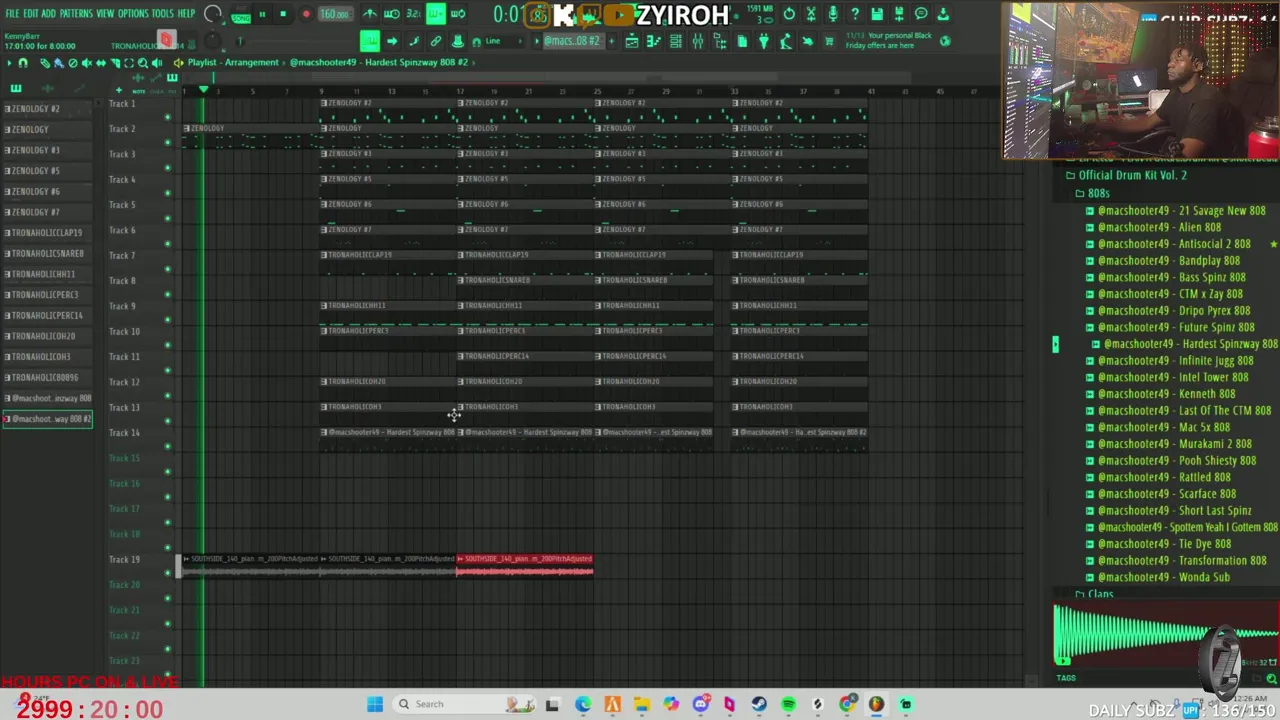Image resolution: width=1280 pixels, height=720 pixels.
Task: Click the taskbar Search box
Action: pyautogui.click(x=463, y=704)
